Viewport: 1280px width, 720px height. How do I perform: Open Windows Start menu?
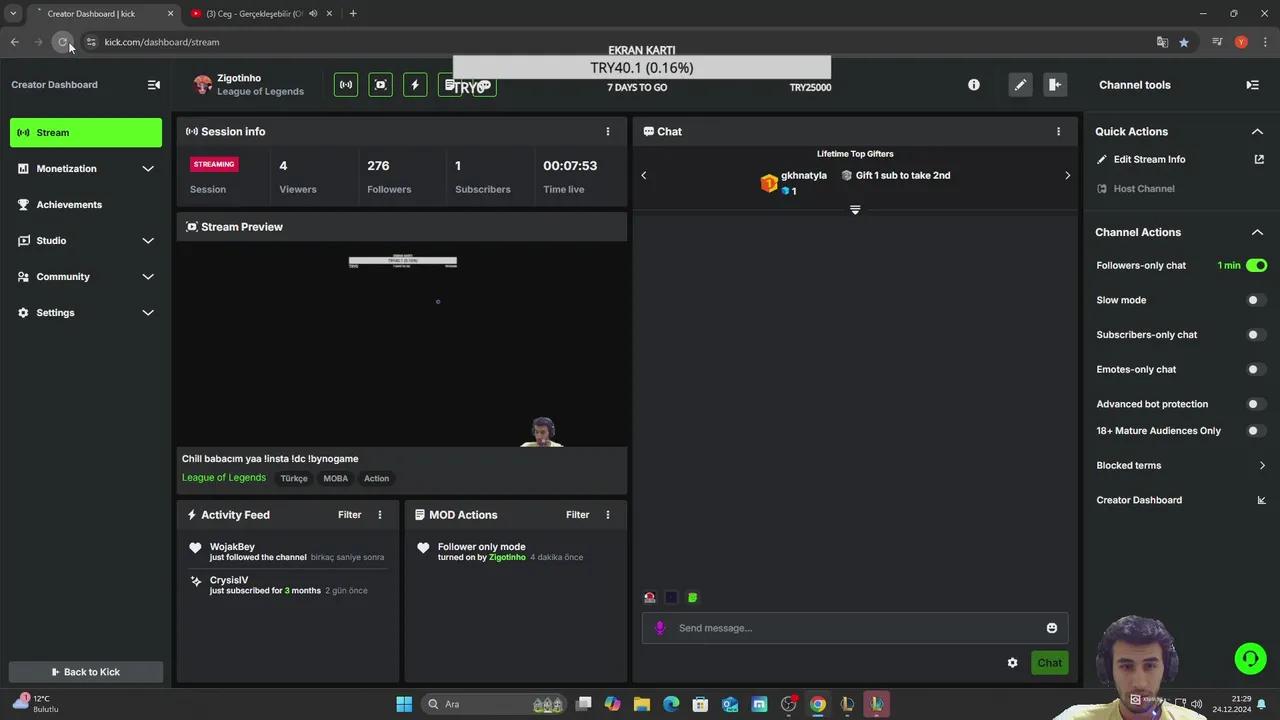(x=404, y=704)
